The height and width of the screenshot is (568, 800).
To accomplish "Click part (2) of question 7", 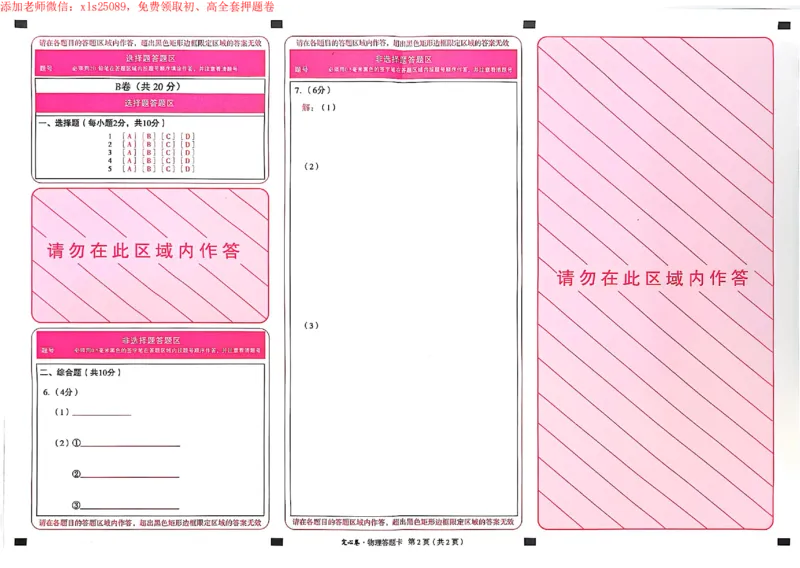I will point(311,167).
